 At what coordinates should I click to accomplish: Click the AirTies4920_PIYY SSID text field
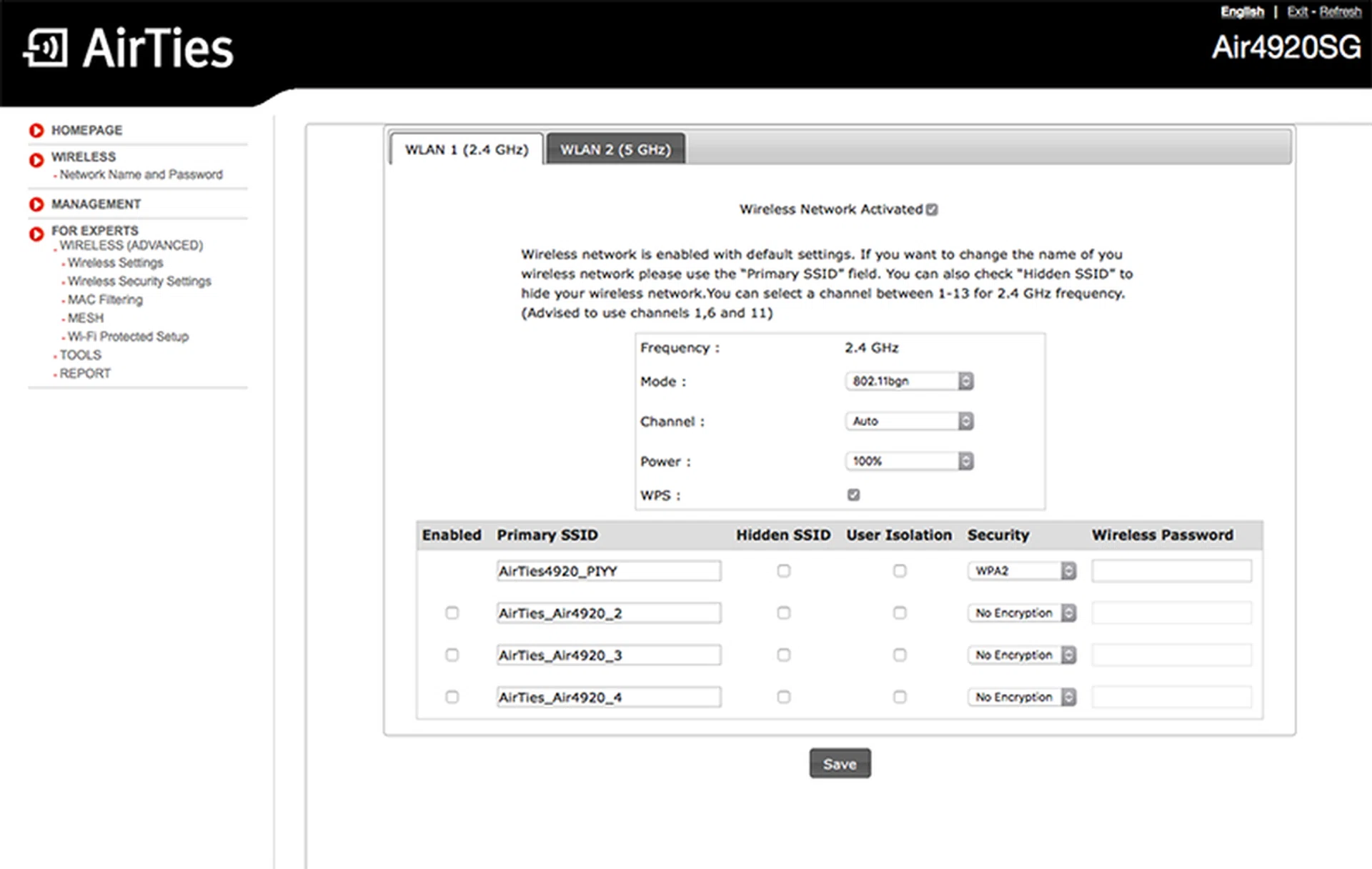click(x=608, y=571)
